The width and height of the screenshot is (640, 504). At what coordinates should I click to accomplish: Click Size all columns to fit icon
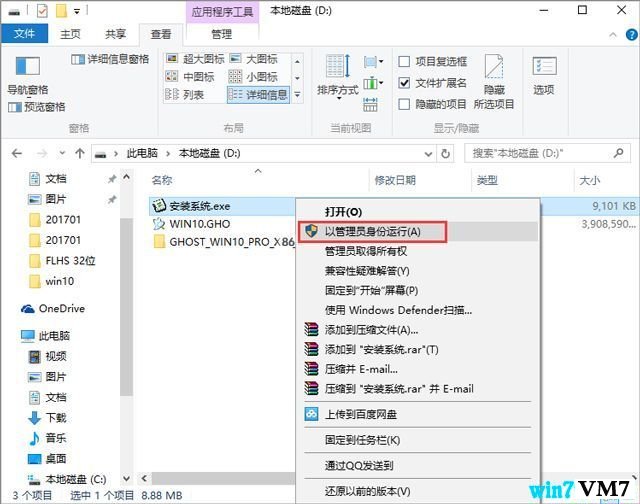click(370, 105)
